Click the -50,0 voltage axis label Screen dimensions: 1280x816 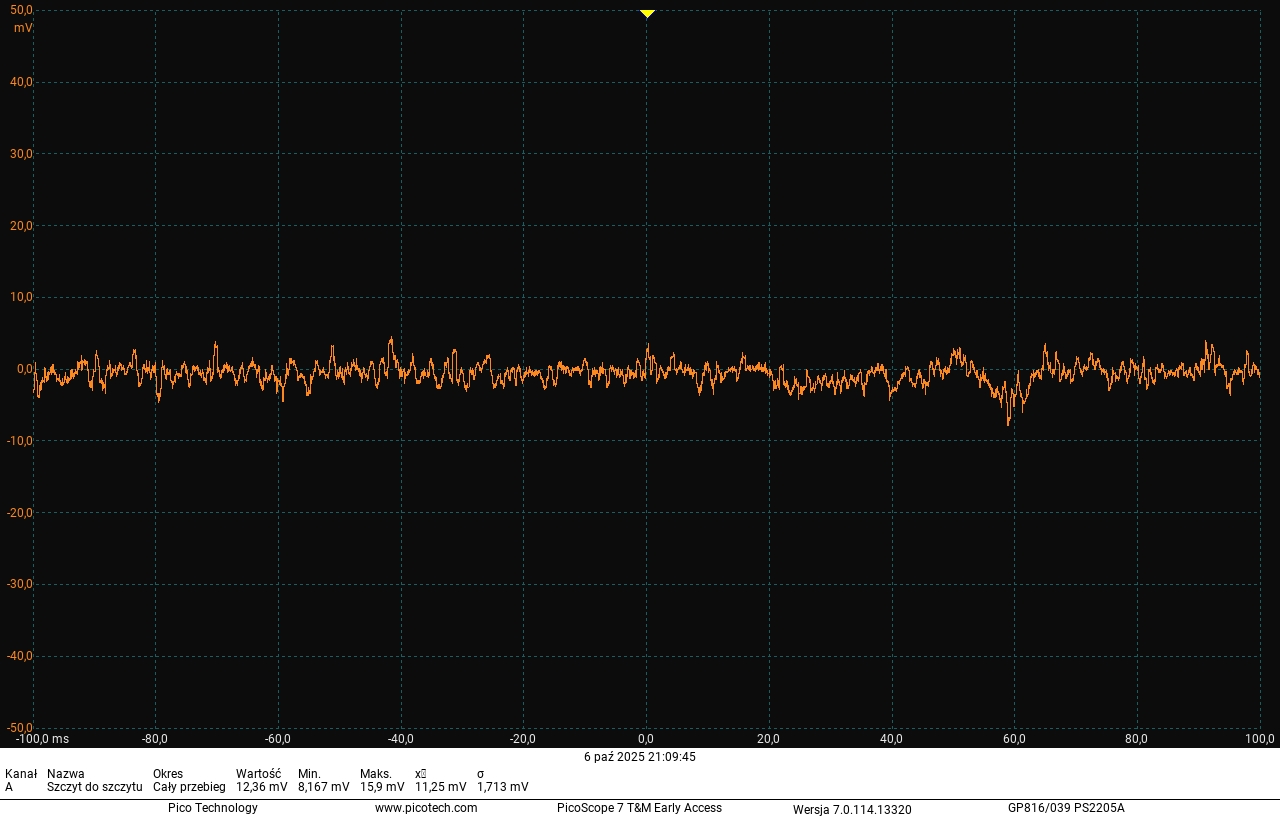20,727
